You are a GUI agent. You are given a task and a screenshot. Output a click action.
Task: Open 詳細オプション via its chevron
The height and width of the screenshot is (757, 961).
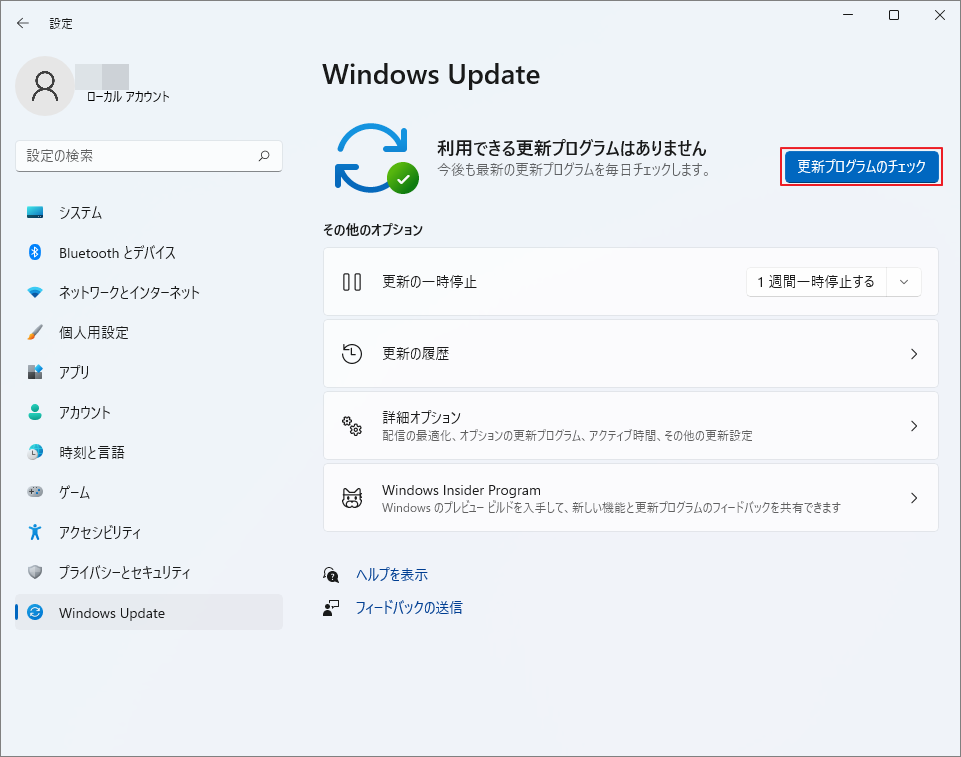pos(914,425)
